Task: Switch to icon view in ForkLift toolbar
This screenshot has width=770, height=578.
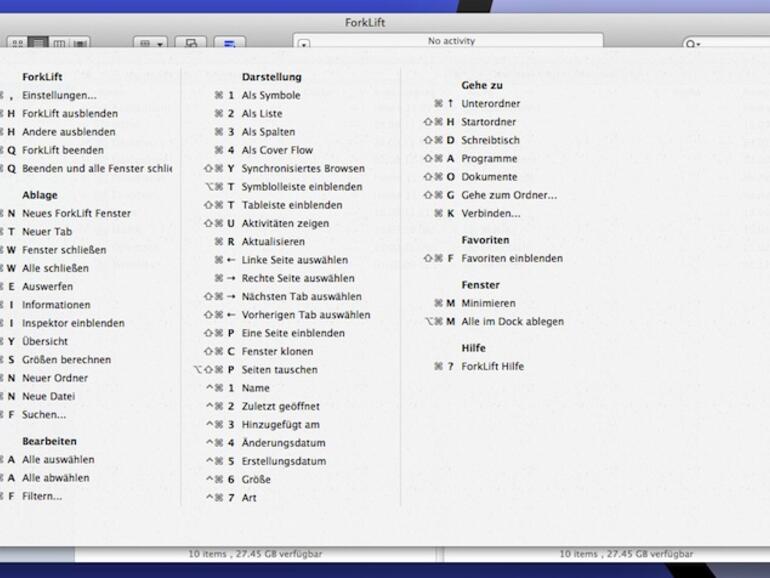Action: 18,43
